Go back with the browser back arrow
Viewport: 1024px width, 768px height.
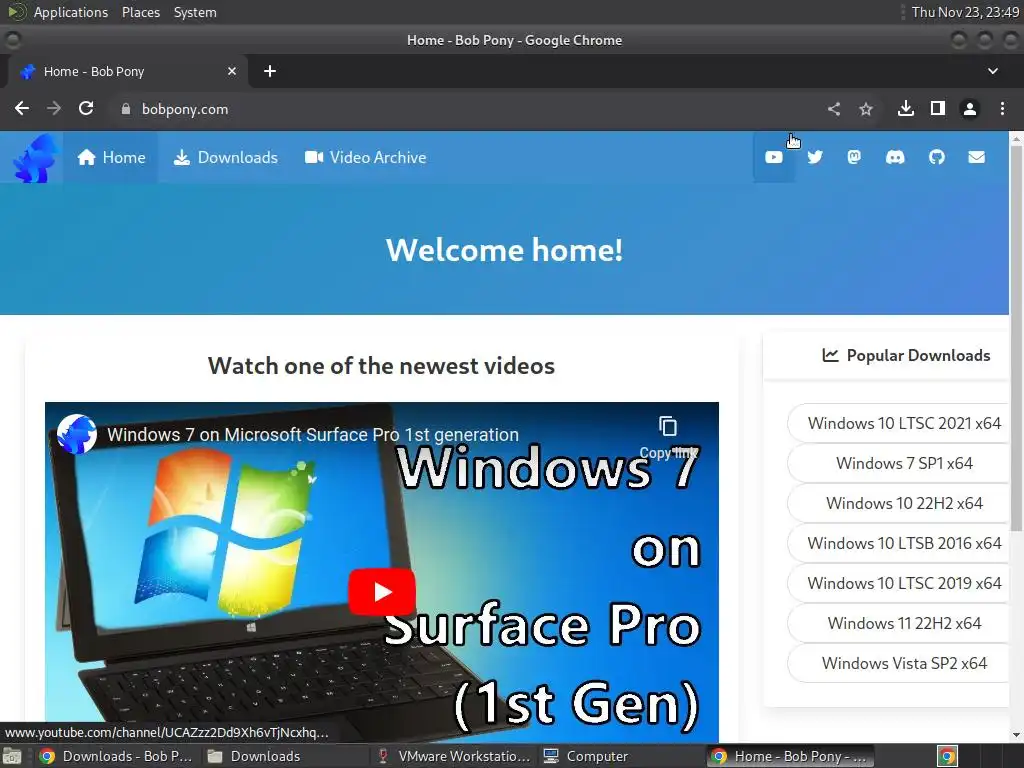click(x=22, y=108)
